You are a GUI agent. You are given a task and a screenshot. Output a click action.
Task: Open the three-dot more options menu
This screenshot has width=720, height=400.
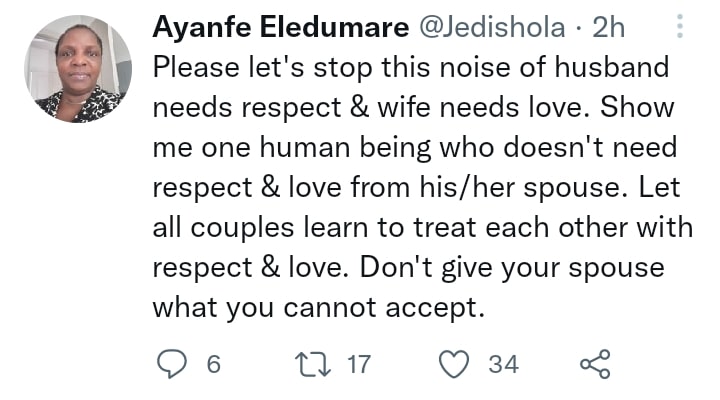(x=680, y=26)
